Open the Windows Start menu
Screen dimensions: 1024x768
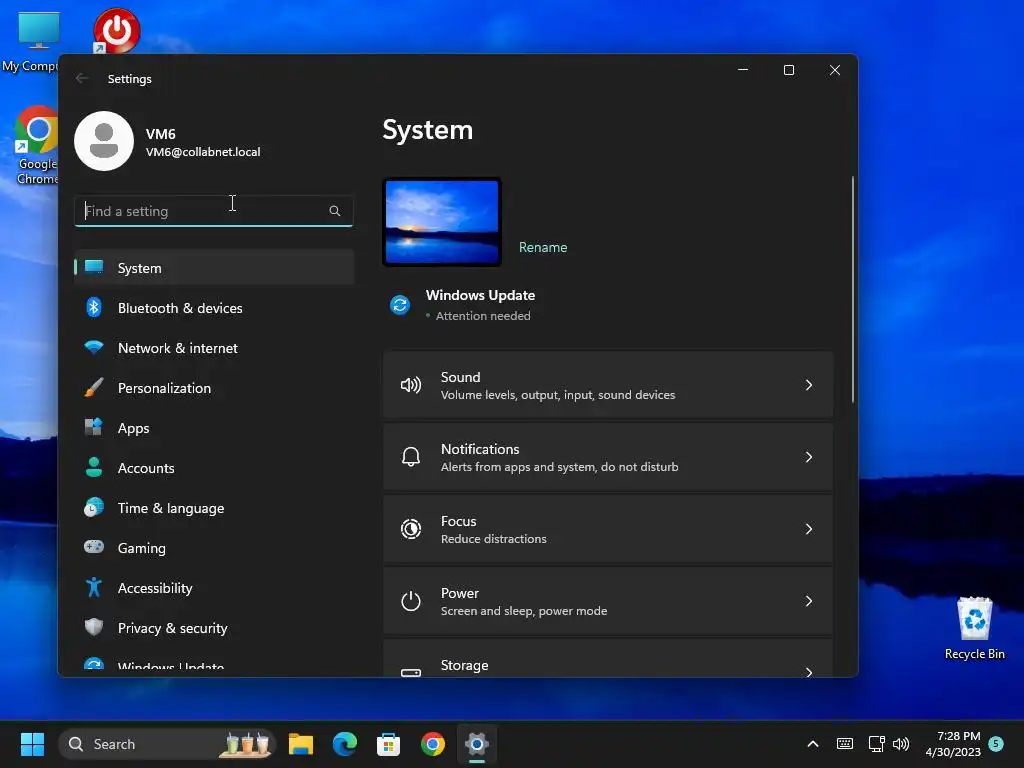(32, 744)
